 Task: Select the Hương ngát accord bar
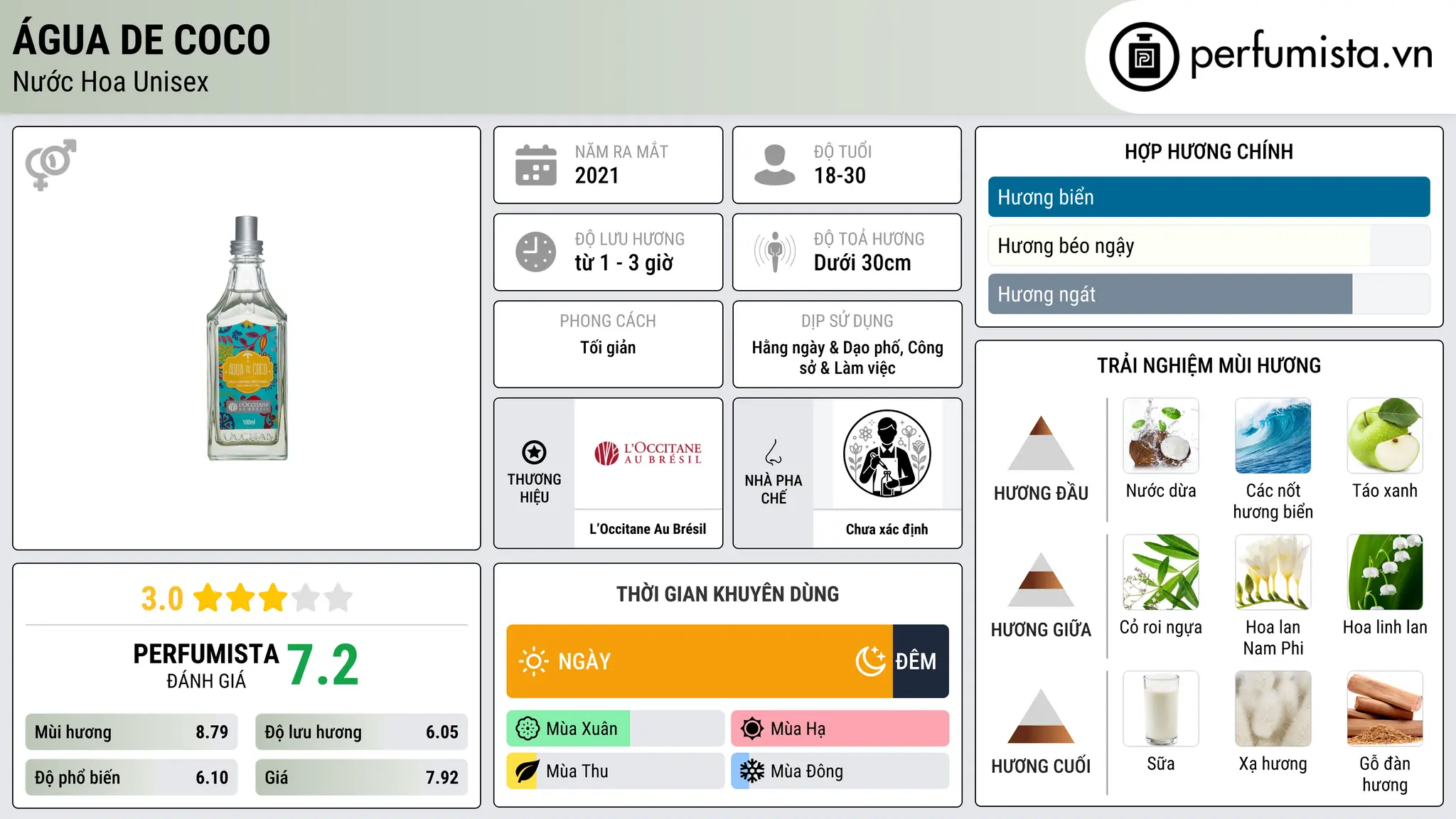pyautogui.click(x=1209, y=294)
